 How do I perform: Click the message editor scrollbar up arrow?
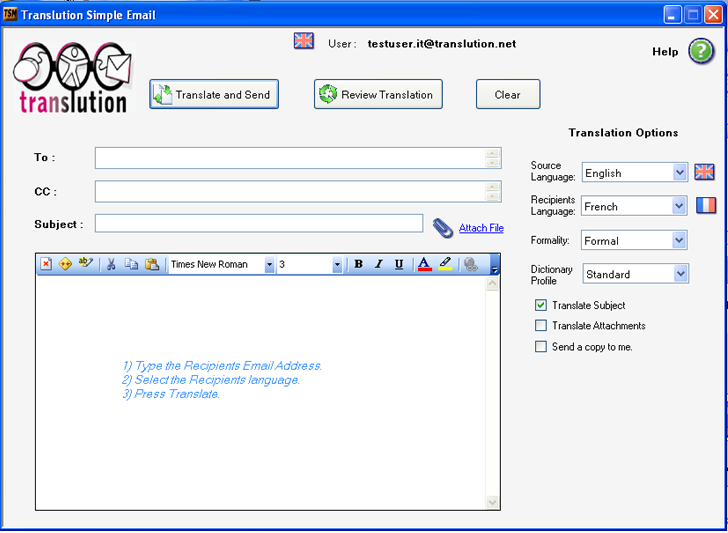tap(492, 284)
